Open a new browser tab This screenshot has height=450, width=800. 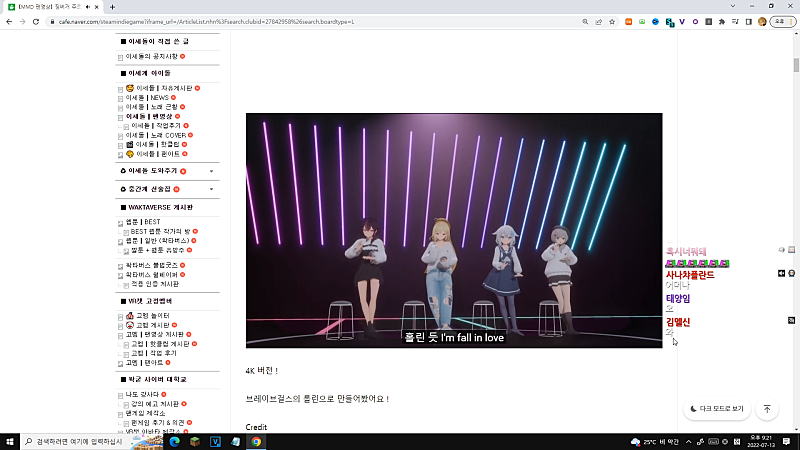(112, 7)
